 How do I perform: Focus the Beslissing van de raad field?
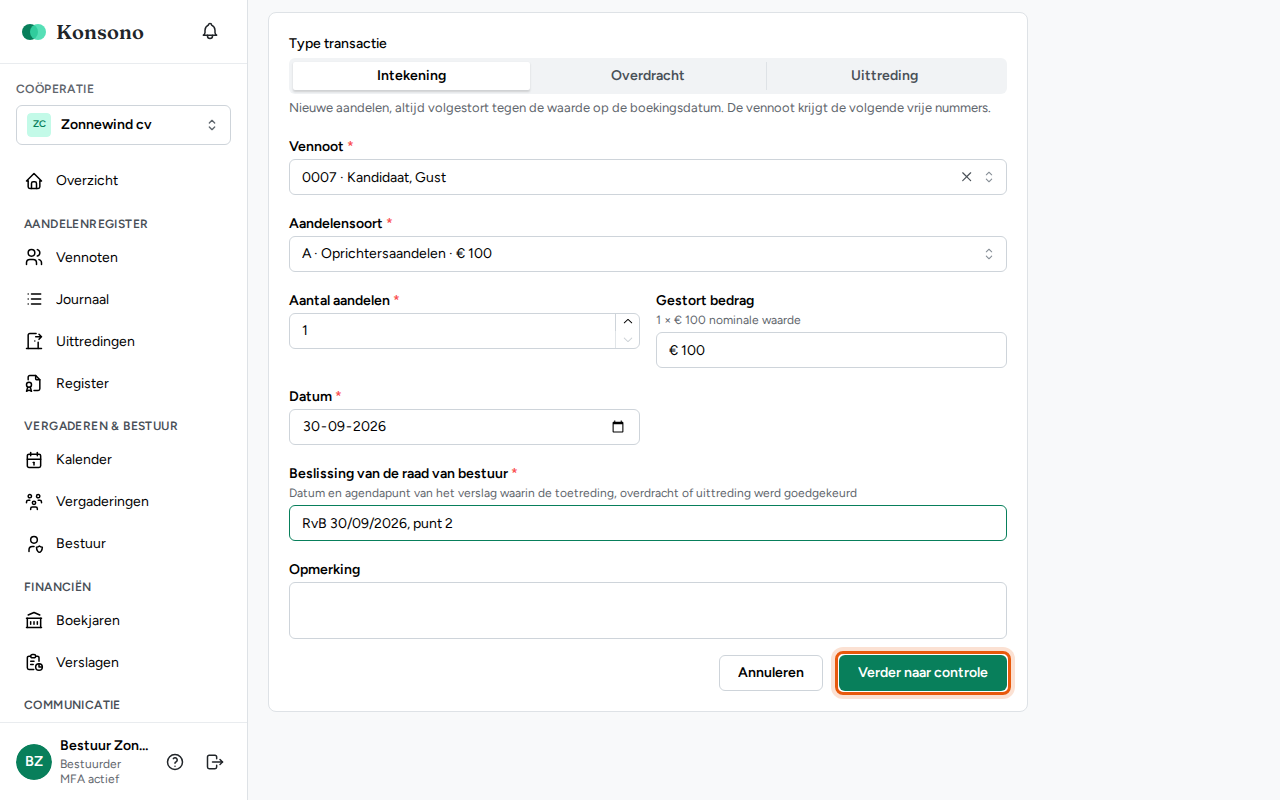click(x=647, y=523)
